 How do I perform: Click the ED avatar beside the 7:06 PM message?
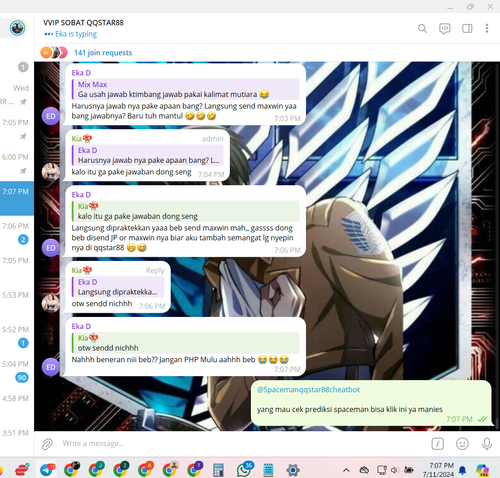51,248
